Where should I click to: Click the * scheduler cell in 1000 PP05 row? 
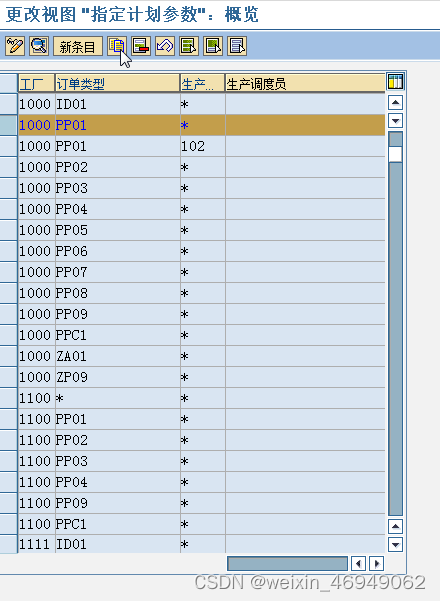coord(202,230)
